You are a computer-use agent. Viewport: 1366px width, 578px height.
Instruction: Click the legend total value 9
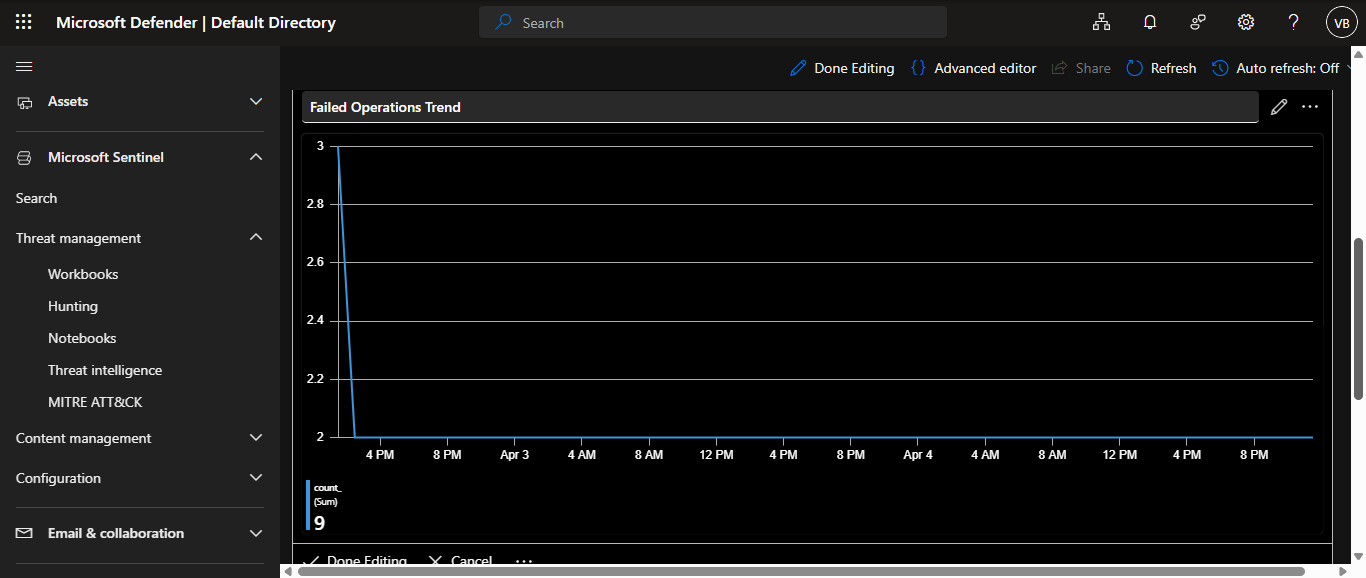pos(320,522)
